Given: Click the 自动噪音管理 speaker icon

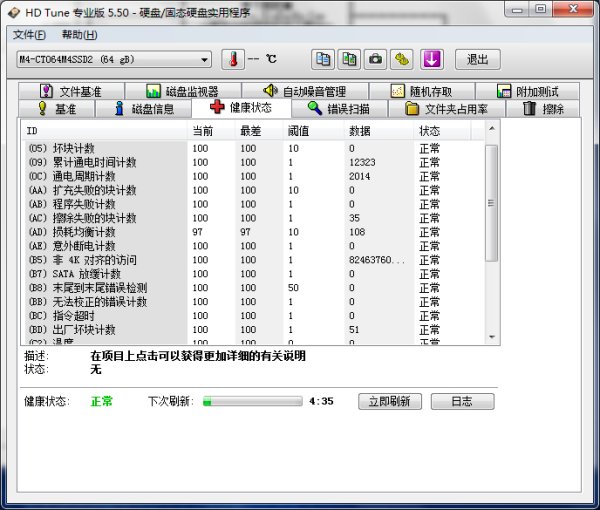Looking at the screenshot, I should [271, 91].
